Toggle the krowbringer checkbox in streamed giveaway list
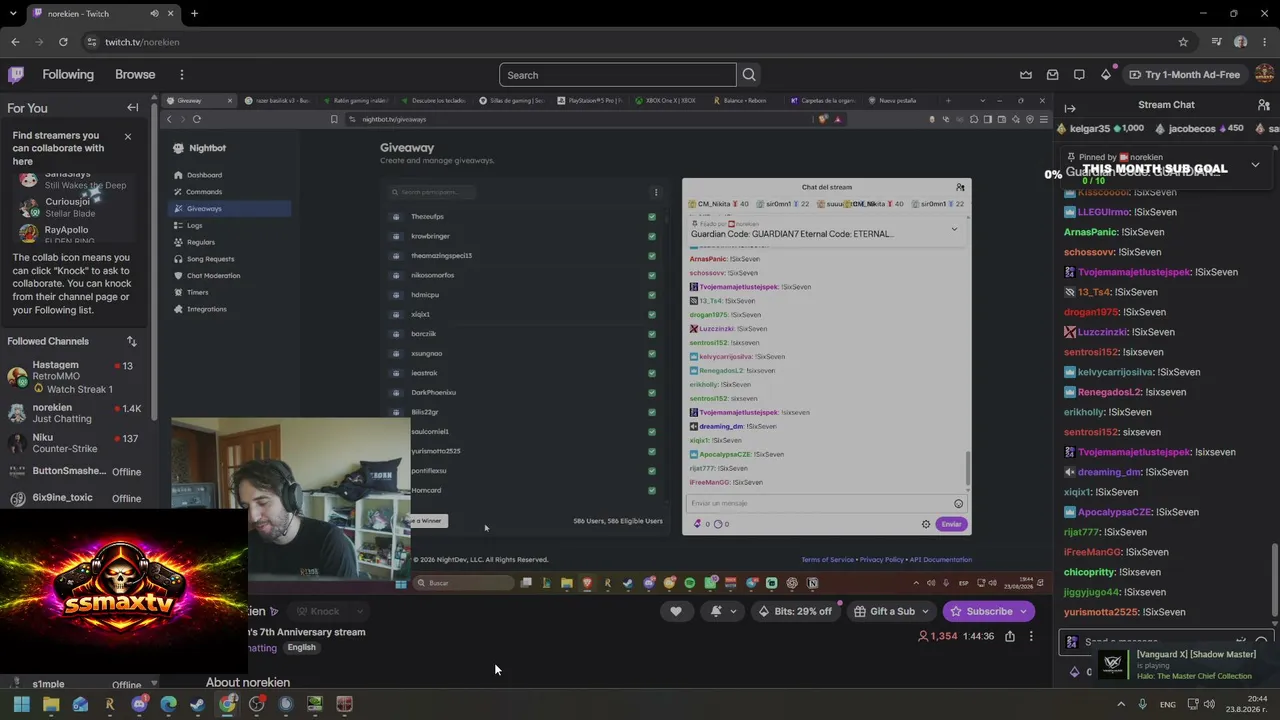The image size is (1280, 720). click(652, 236)
